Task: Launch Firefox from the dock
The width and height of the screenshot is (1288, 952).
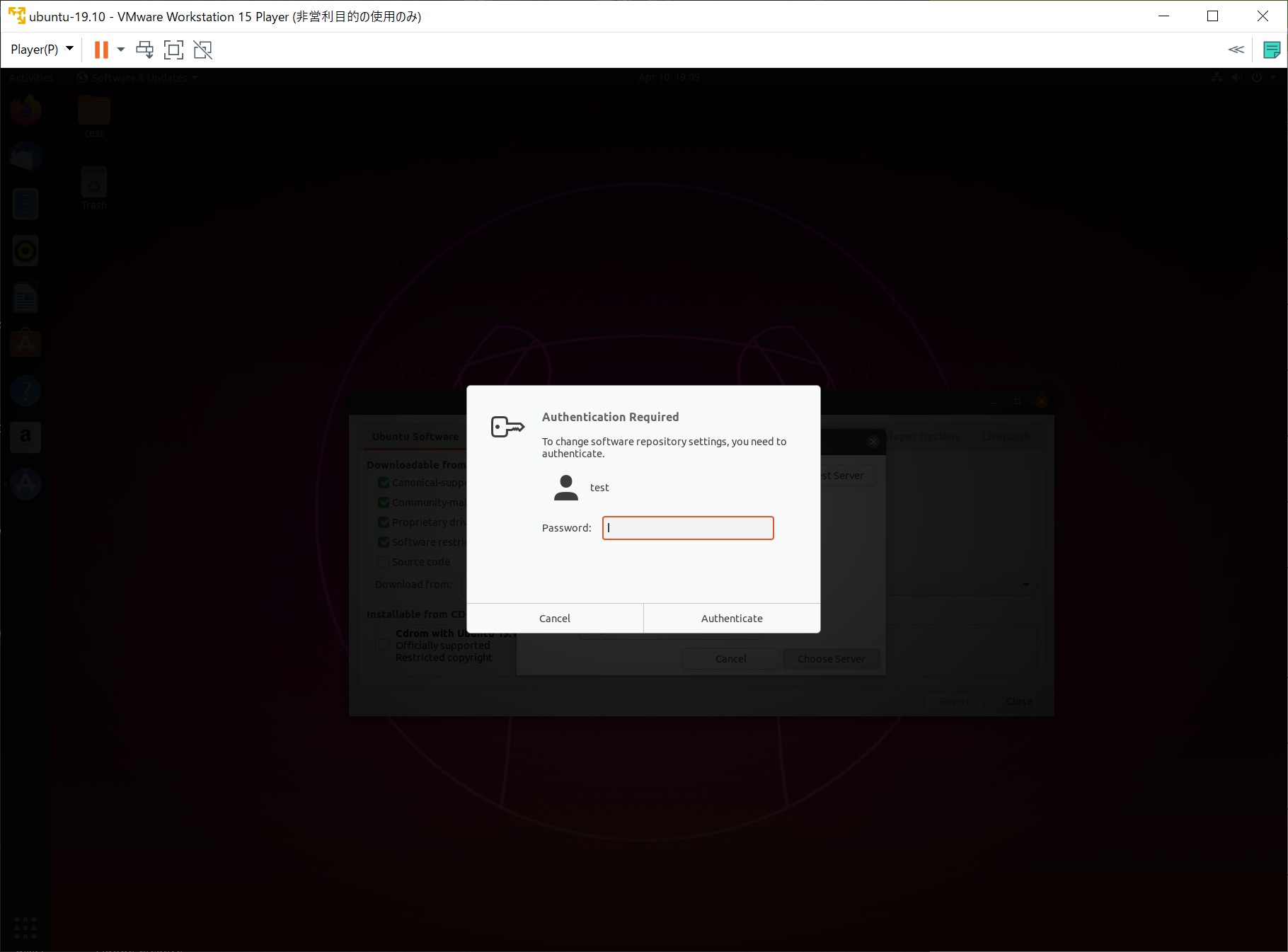Action: (x=25, y=111)
